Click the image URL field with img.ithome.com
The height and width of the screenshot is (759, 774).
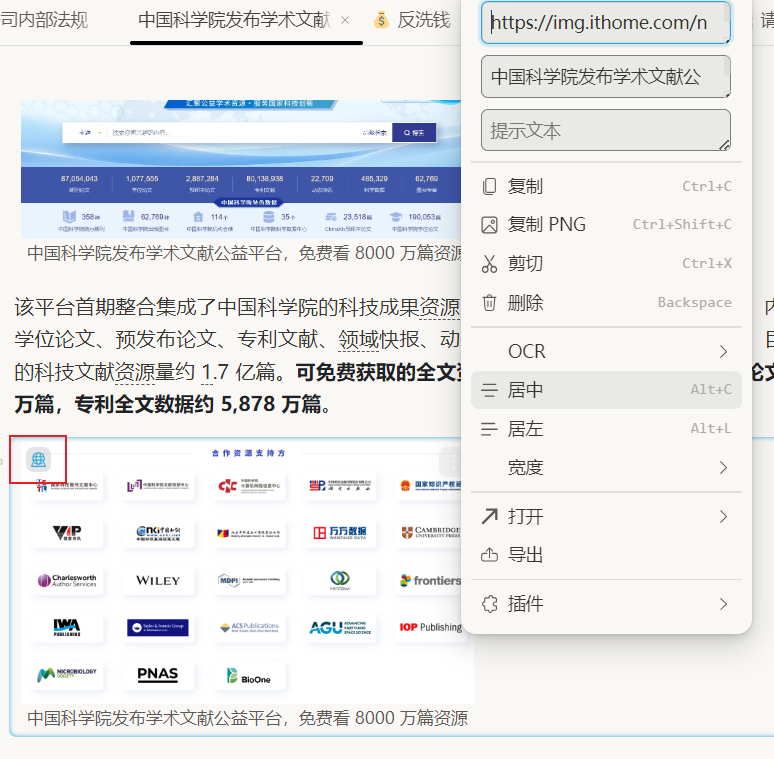[604, 23]
